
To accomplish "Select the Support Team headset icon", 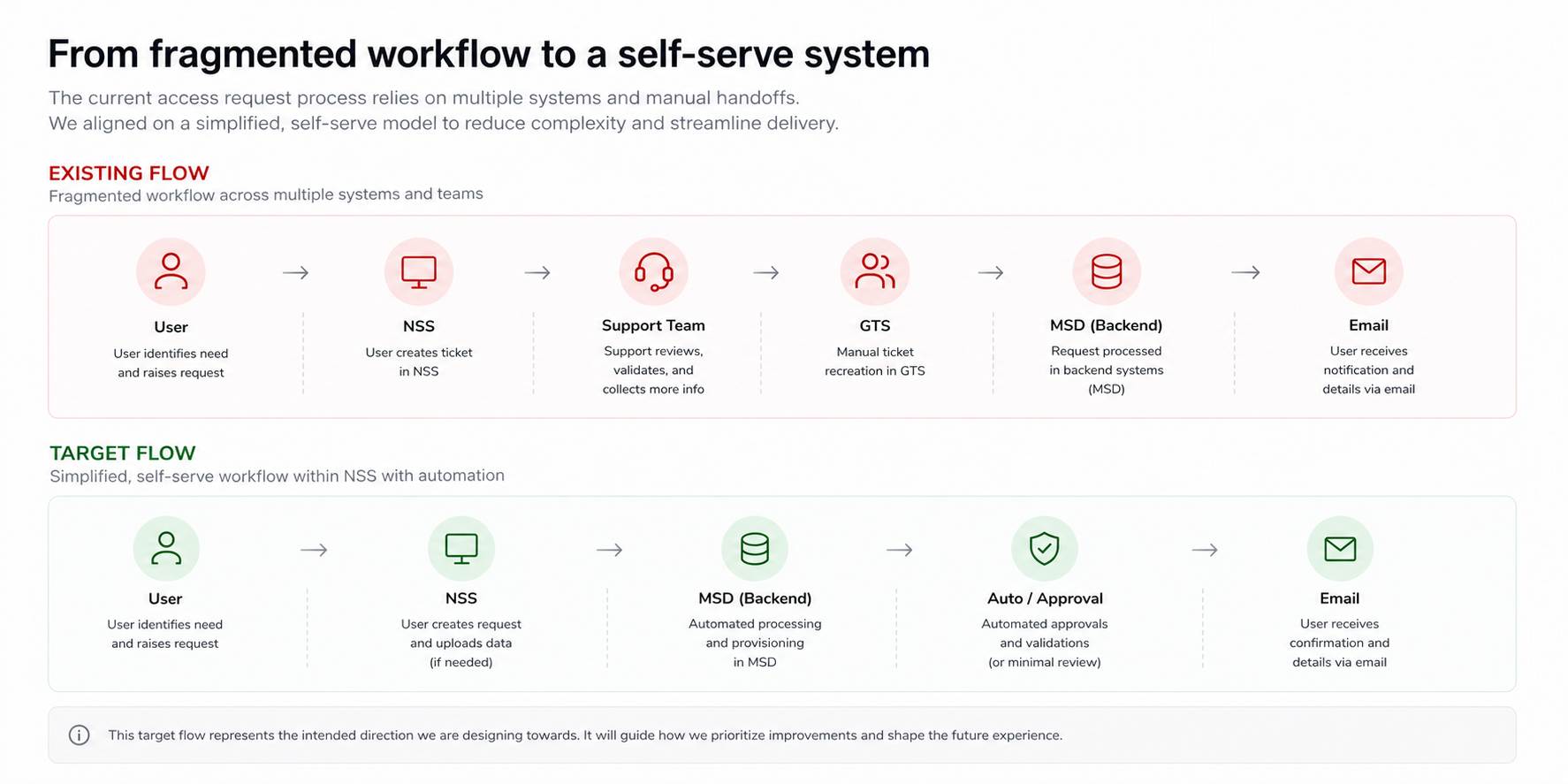I will coord(654,271).
